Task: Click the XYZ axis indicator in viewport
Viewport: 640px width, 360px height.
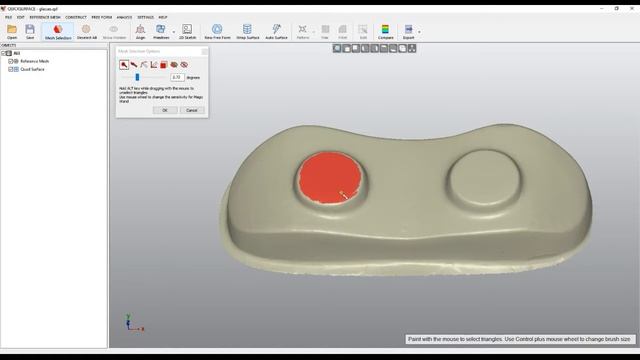Action: click(x=134, y=322)
